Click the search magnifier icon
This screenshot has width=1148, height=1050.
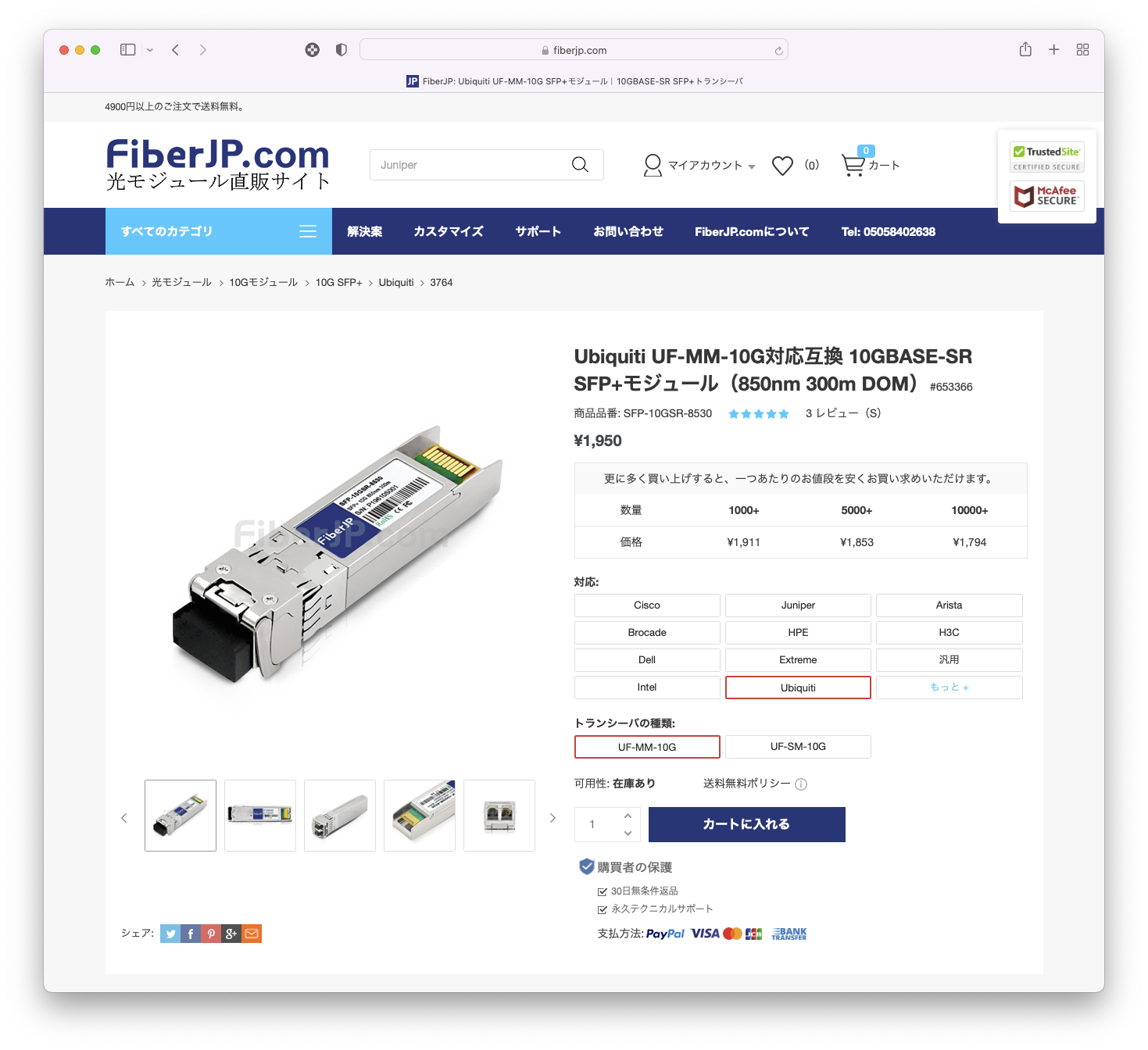click(580, 165)
